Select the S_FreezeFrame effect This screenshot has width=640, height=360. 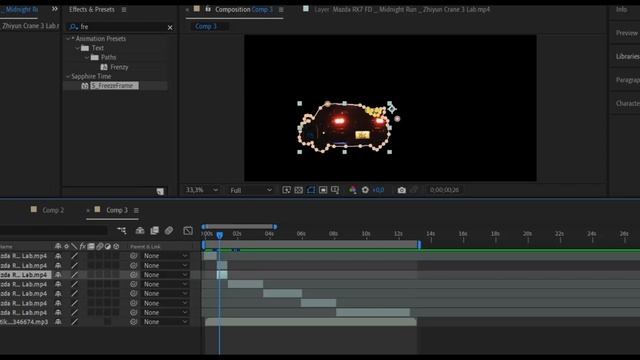pyautogui.click(x=114, y=86)
